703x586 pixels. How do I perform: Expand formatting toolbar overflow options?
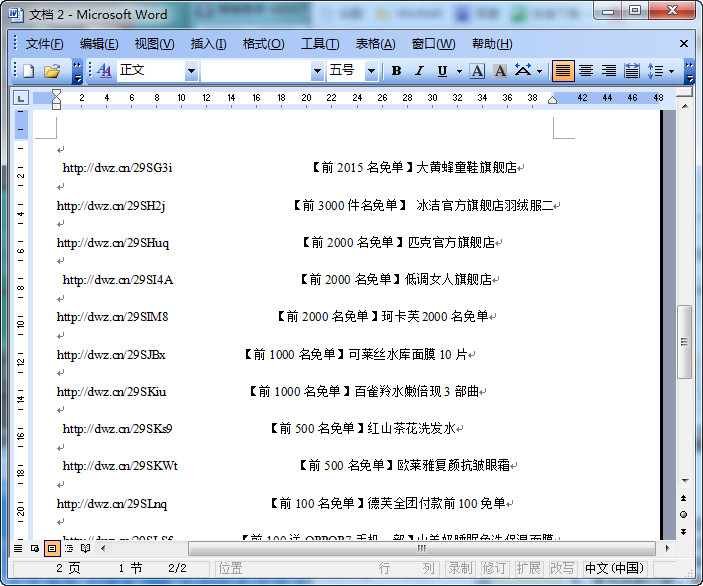coord(690,72)
